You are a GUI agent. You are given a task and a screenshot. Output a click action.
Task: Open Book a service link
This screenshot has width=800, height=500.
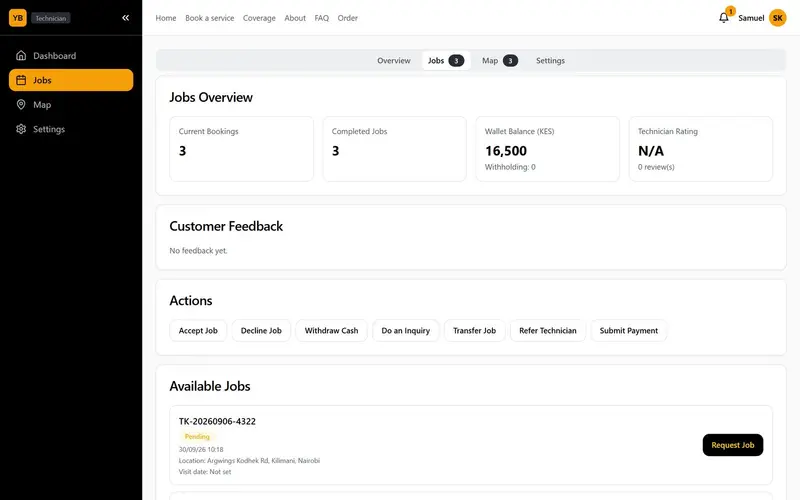coord(210,18)
